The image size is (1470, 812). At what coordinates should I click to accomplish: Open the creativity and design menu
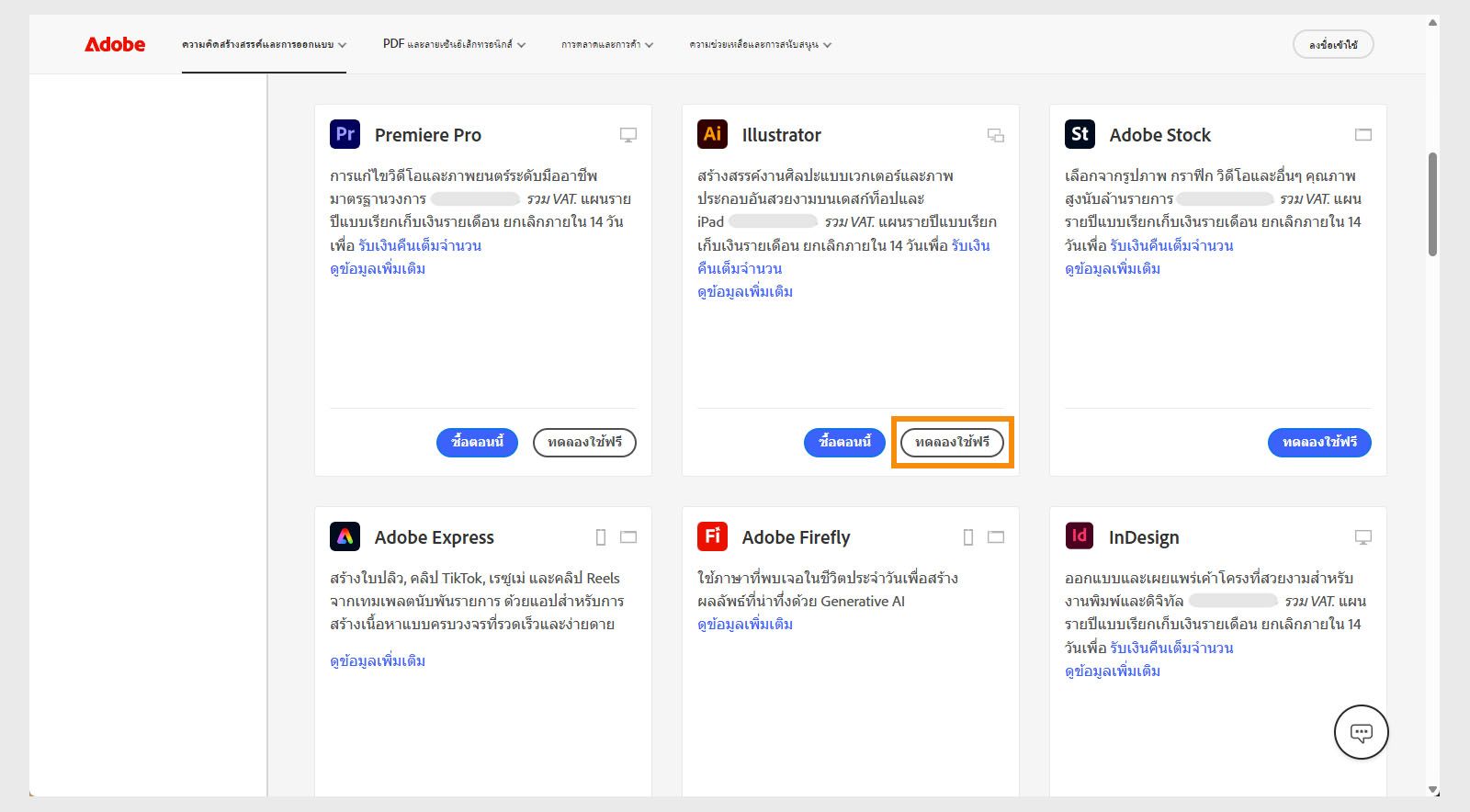tap(264, 44)
